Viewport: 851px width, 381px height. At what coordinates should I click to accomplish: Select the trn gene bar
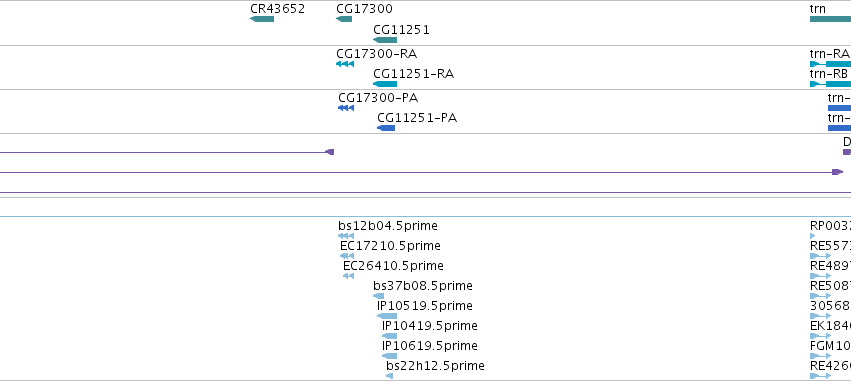(830, 19)
